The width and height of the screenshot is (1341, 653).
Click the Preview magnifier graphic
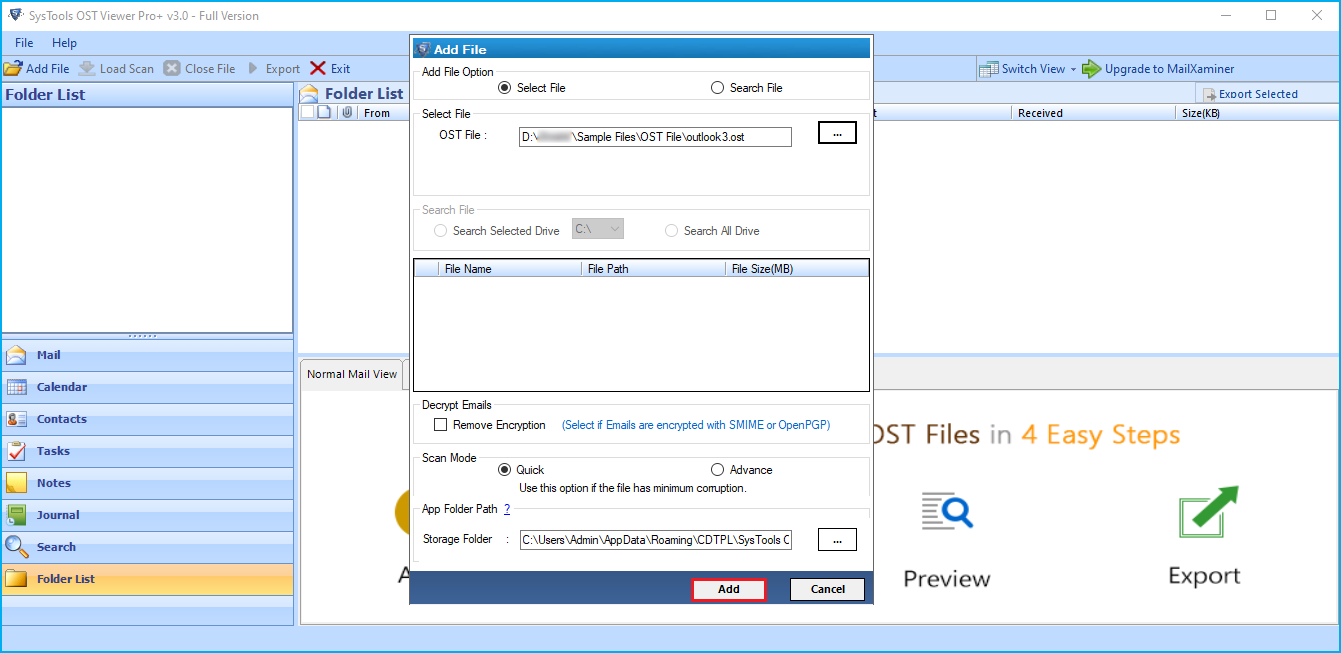click(x=947, y=511)
